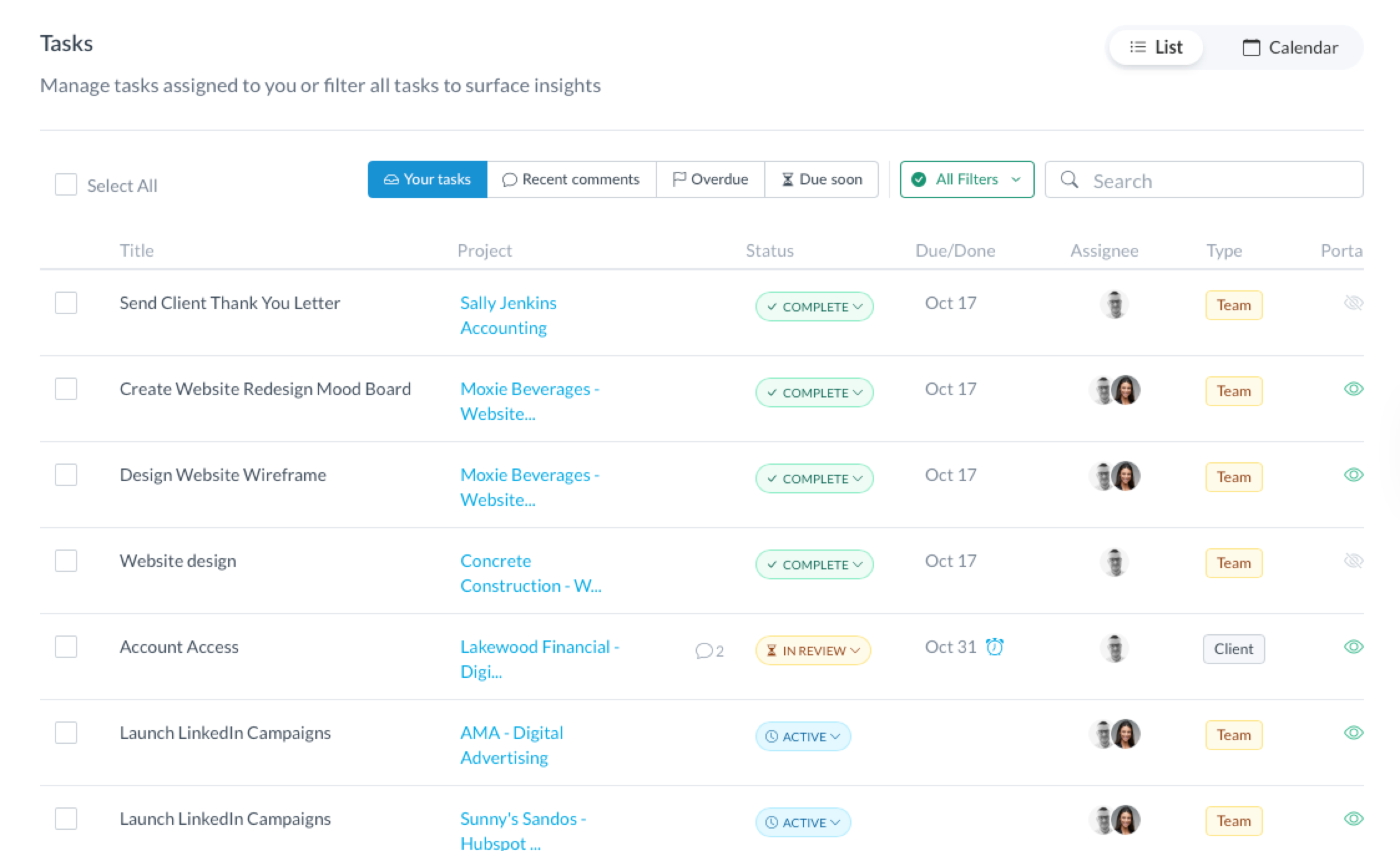Toggle portal visibility for Create Website Redesign Mood Board
The width and height of the screenshot is (1400, 851).
[1353, 389]
